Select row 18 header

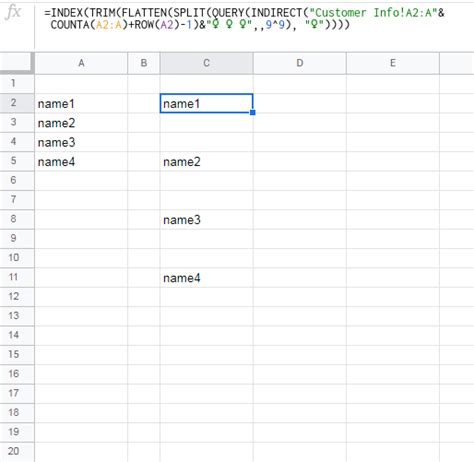click(x=17, y=413)
